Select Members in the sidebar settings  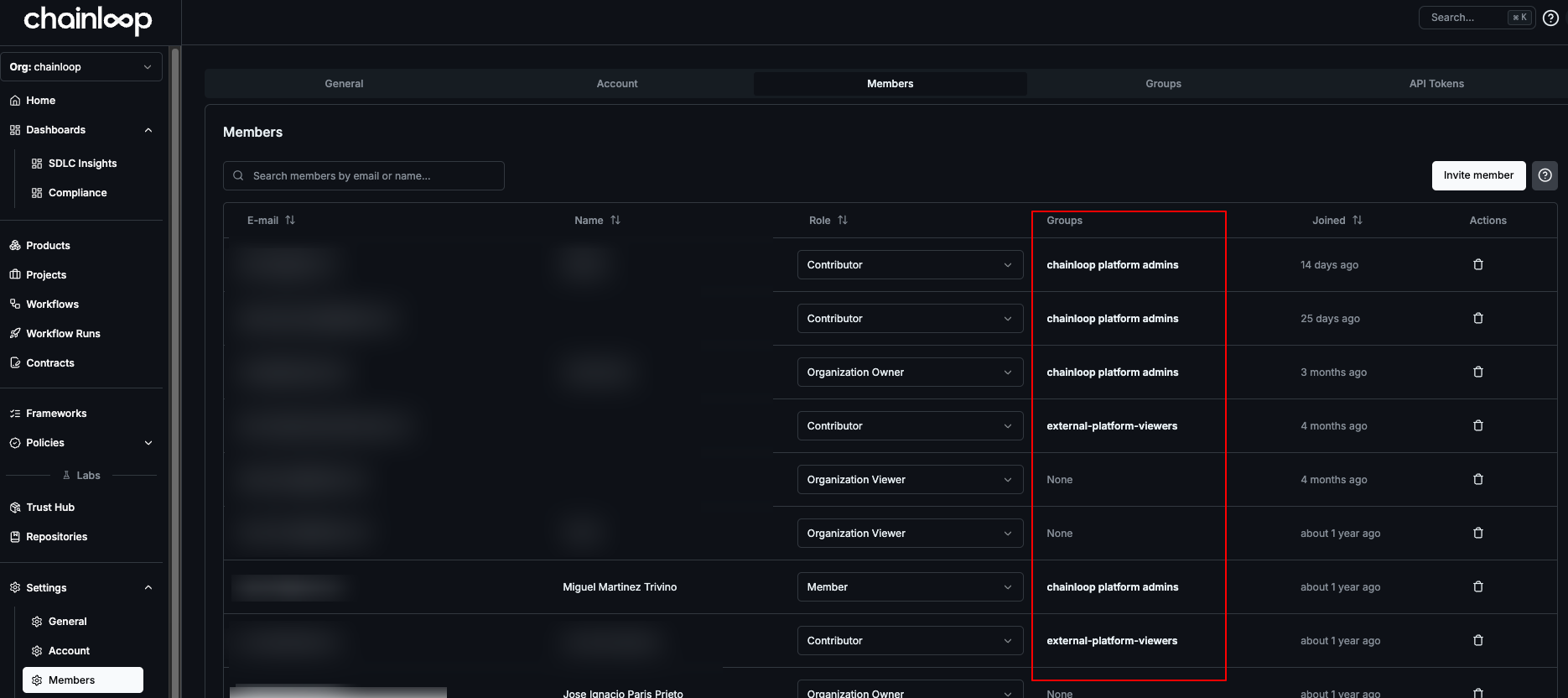coord(83,680)
